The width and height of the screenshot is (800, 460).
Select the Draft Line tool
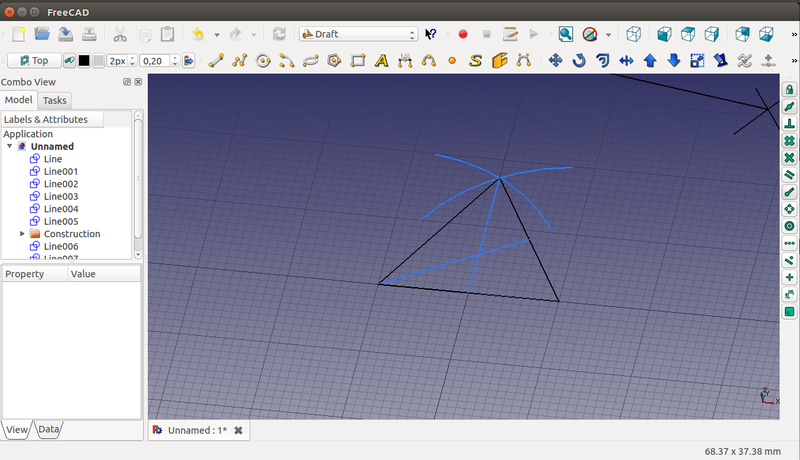(x=216, y=60)
